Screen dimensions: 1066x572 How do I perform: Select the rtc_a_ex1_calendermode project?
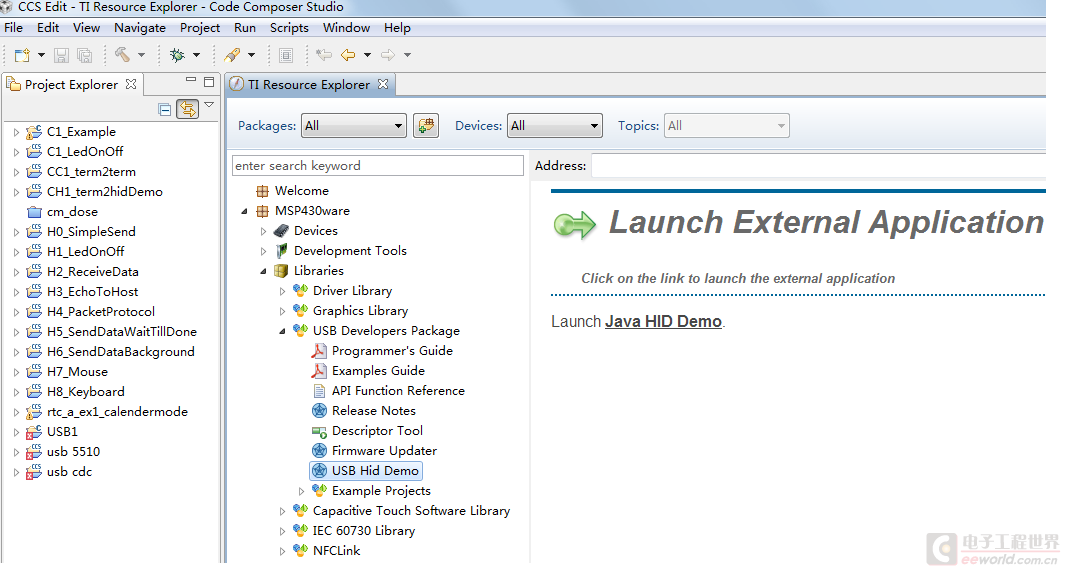pyautogui.click(x=117, y=412)
